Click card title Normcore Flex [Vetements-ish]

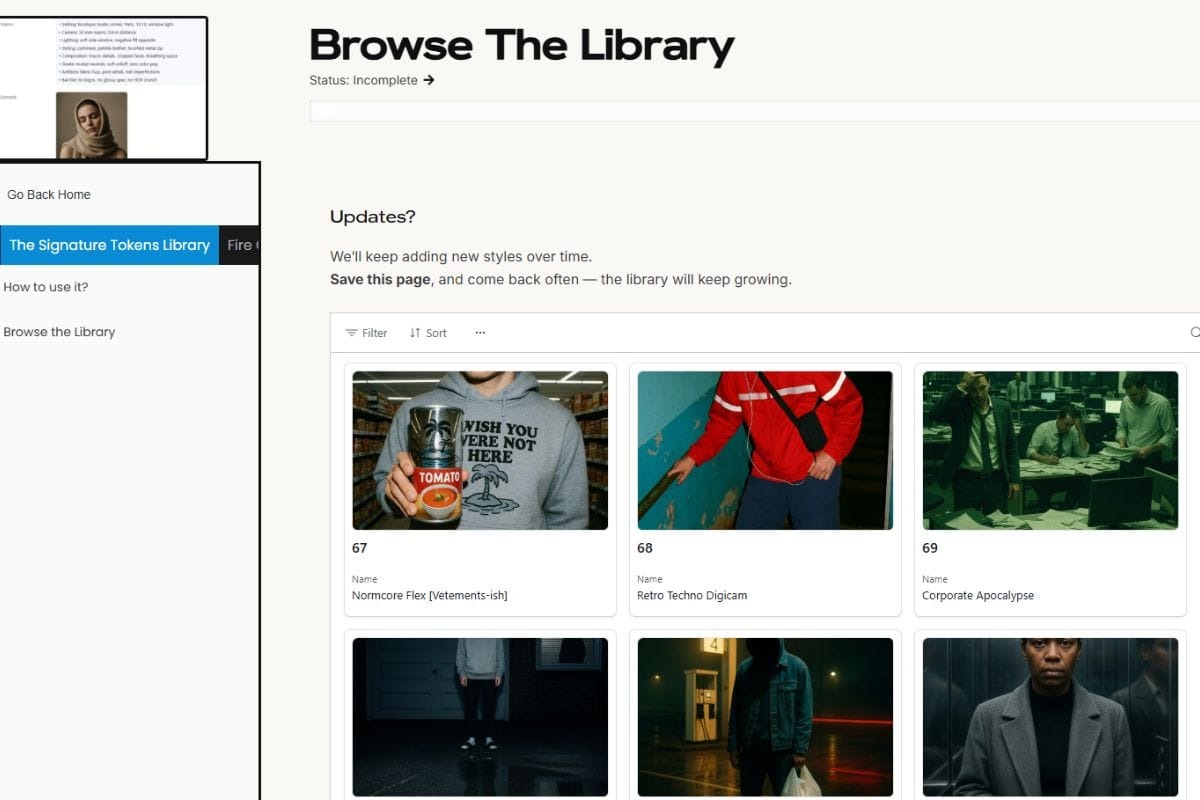[430, 596]
